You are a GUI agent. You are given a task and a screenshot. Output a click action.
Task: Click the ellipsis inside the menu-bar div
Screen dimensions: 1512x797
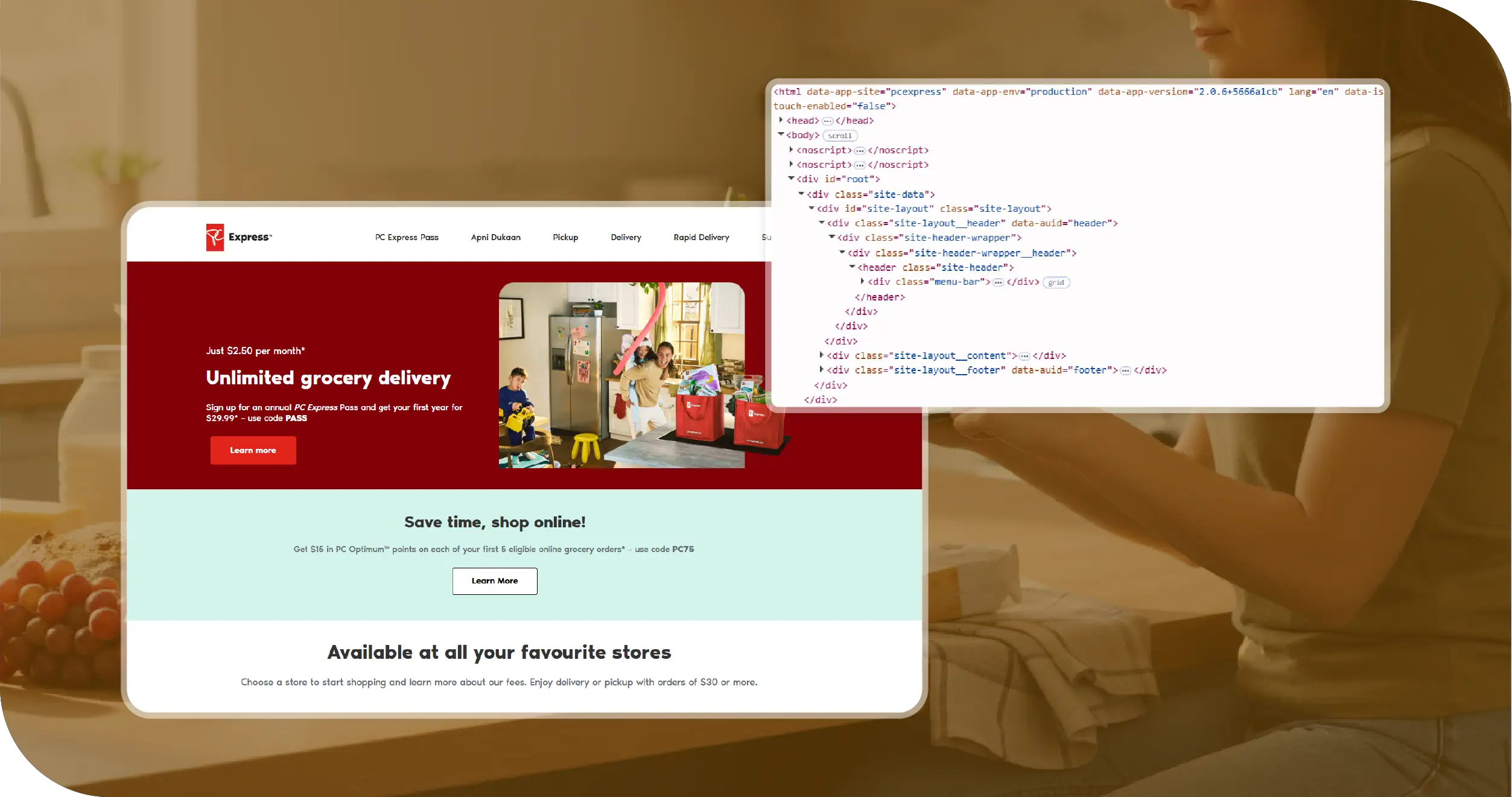click(x=998, y=282)
